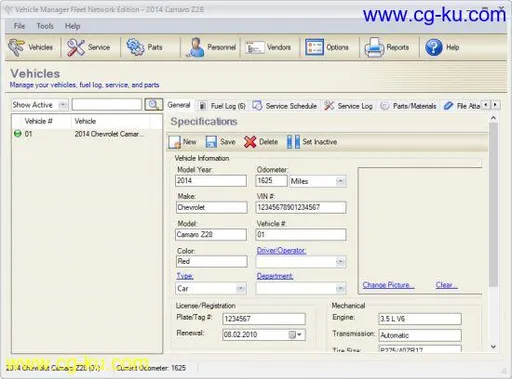Click the Make field showing Chevrolet
This screenshot has width=512, height=379.
click(212, 207)
